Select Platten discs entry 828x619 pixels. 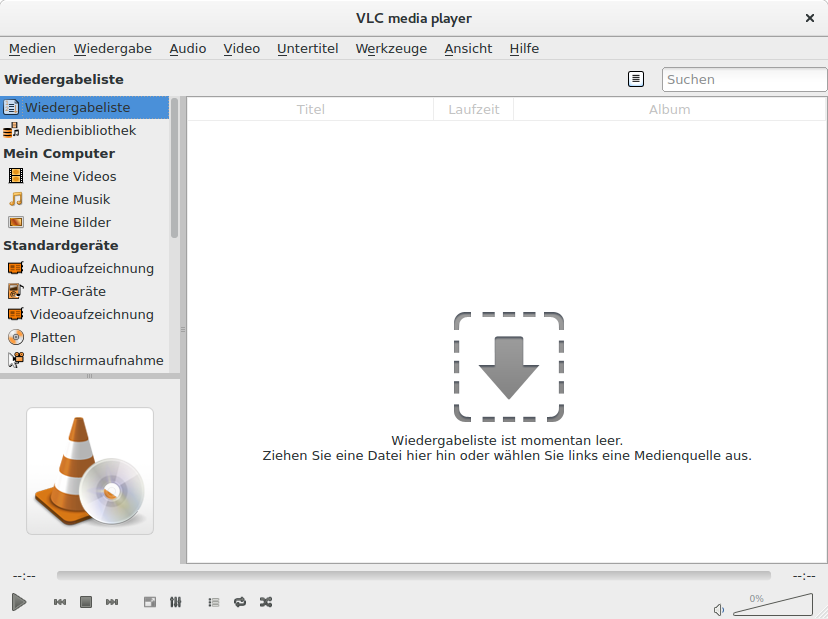(84, 337)
